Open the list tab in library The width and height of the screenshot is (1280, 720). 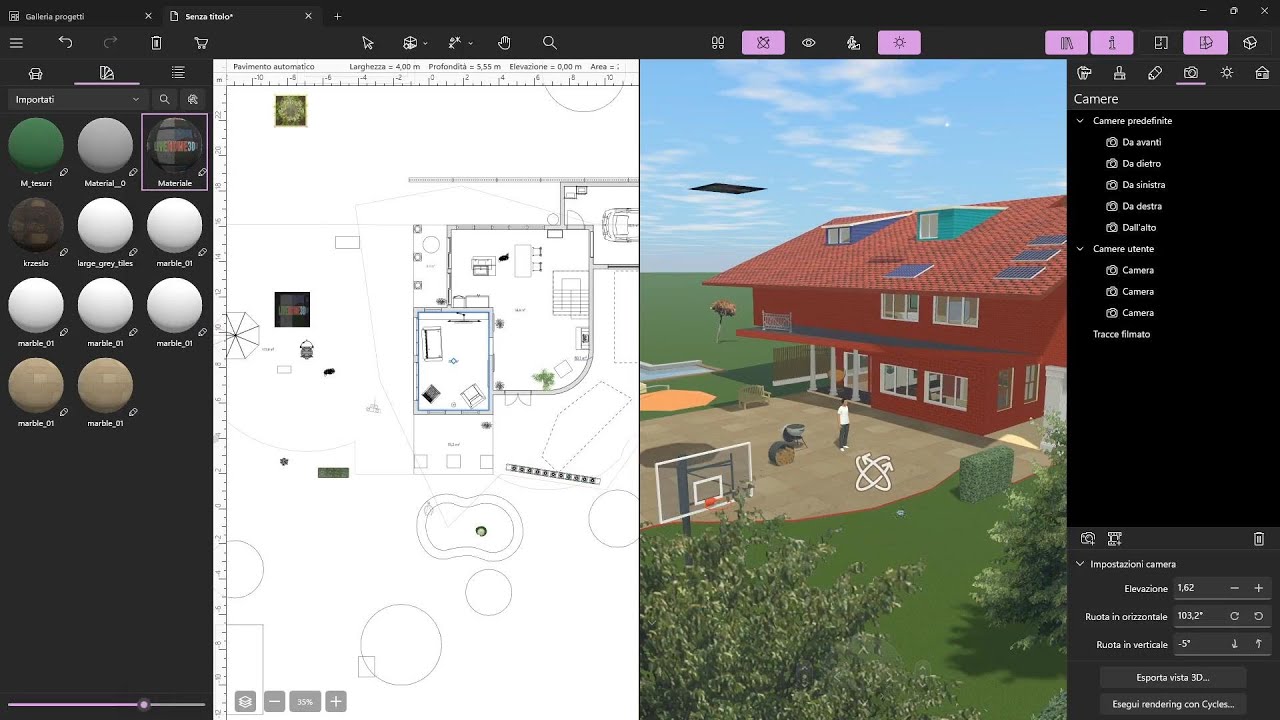click(x=178, y=73)
